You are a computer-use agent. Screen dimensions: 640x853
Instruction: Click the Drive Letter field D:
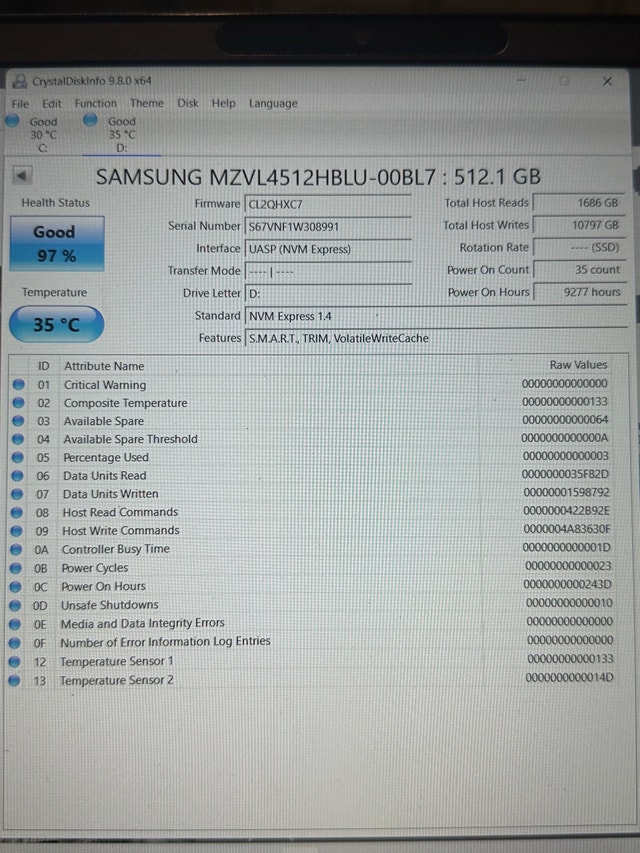[328, 294]
